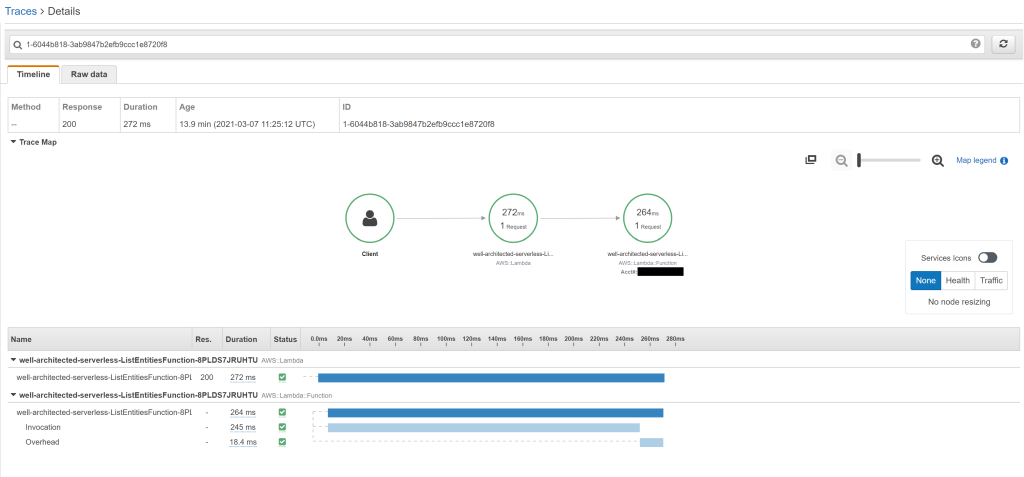Click the 264 ms function timeline bar
Viewport: 1024px width, 477px height.
(x=495, y=412)
